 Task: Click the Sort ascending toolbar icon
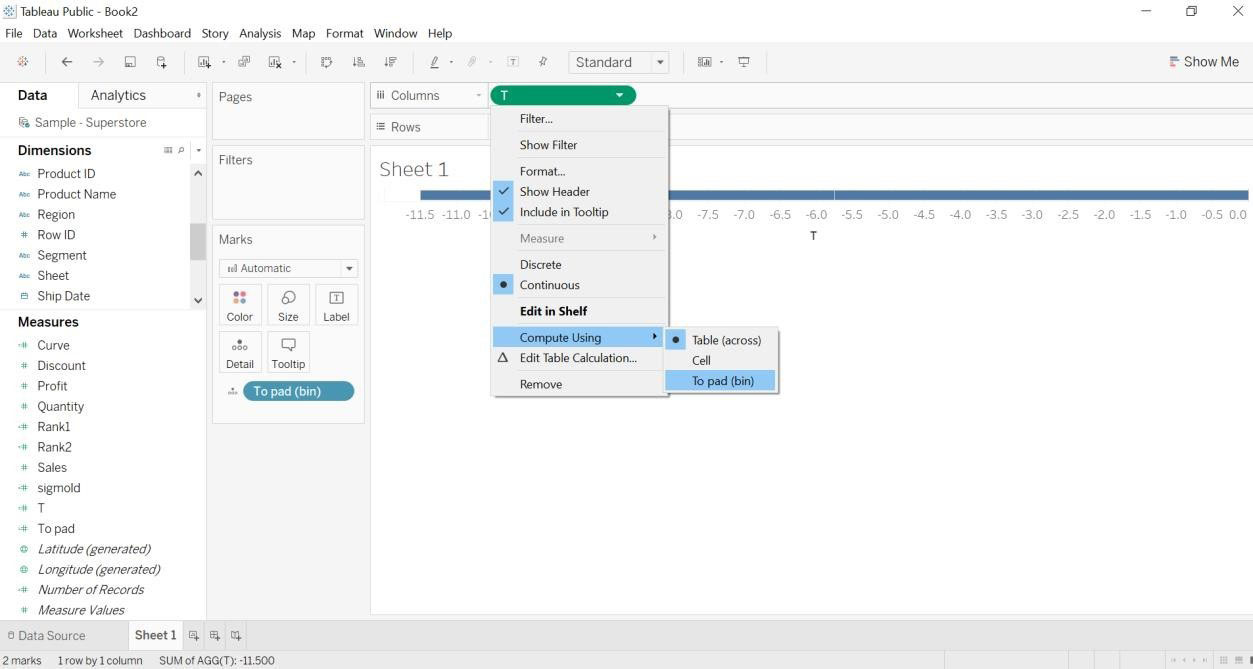point(358,62)
